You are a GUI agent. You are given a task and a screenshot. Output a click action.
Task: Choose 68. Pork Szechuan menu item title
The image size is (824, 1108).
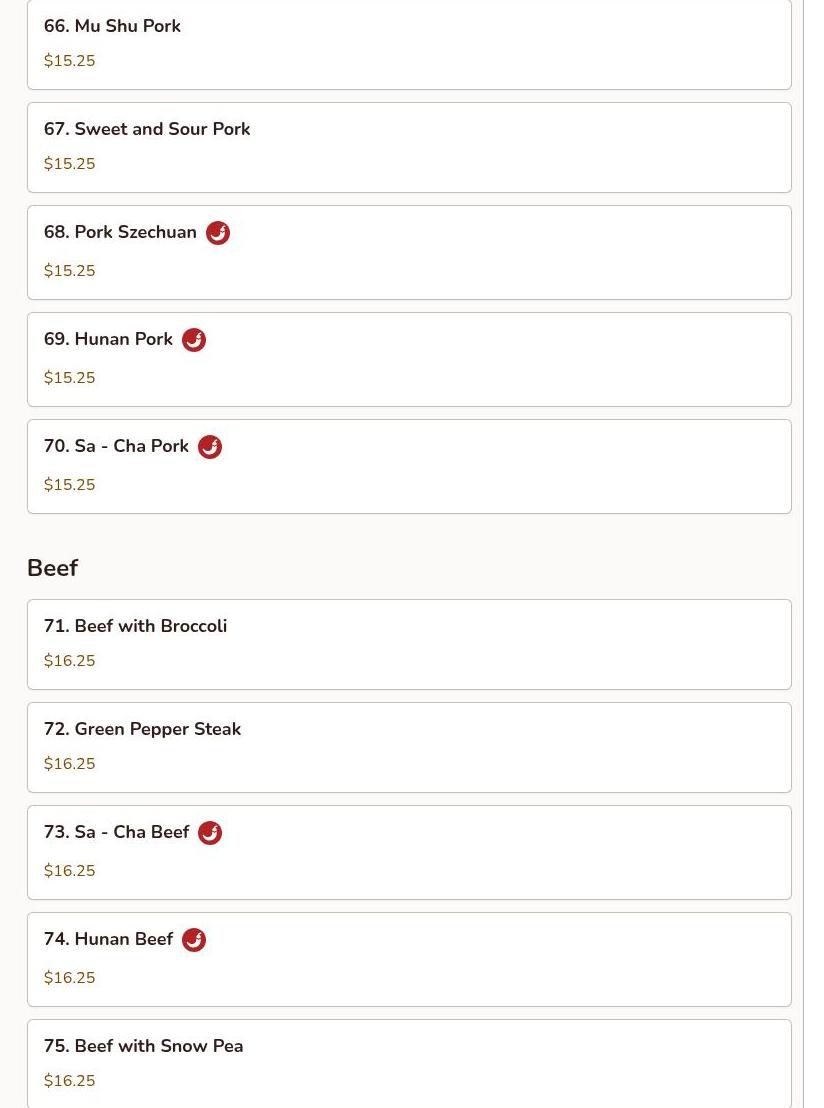click(120, 232)
